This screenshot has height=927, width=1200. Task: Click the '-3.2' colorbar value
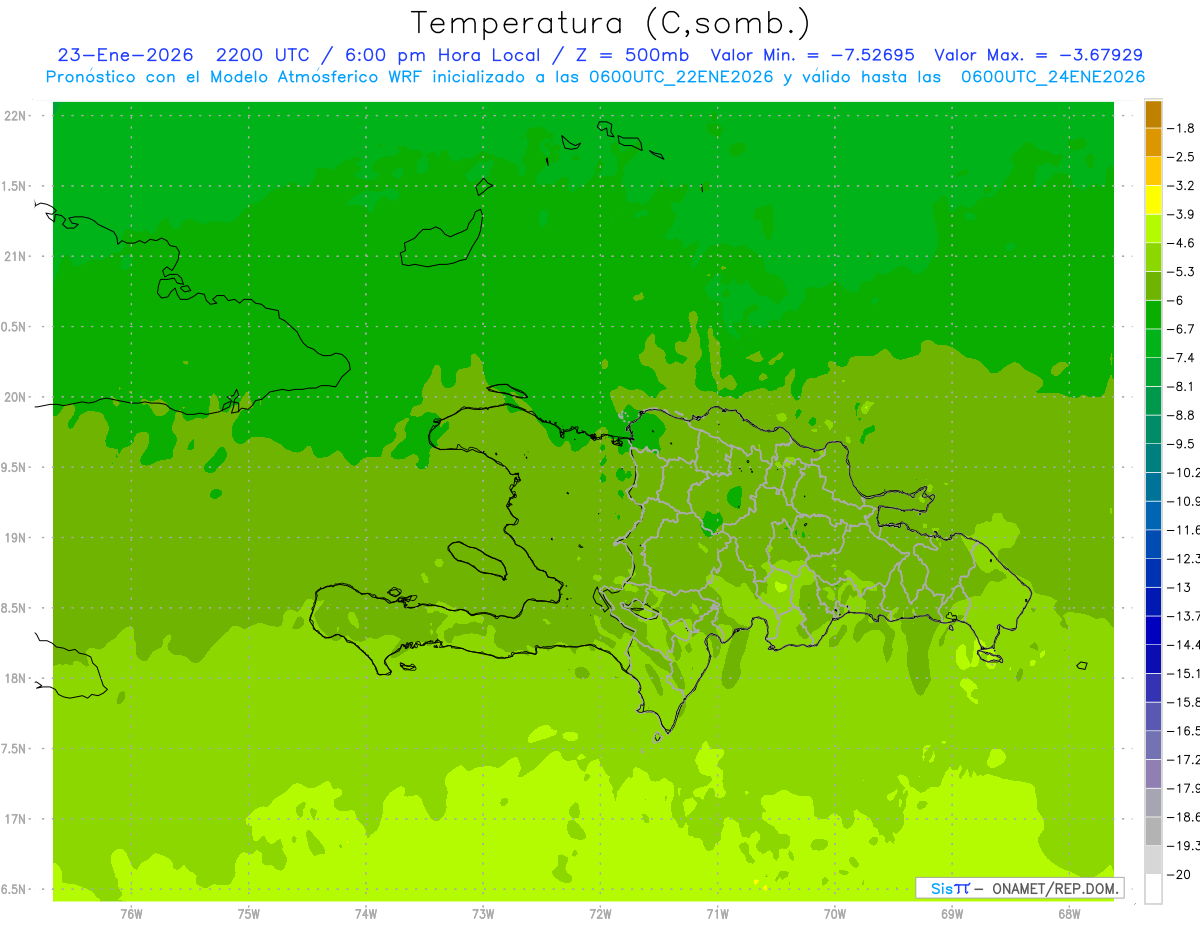click(x=1181, y=185)
